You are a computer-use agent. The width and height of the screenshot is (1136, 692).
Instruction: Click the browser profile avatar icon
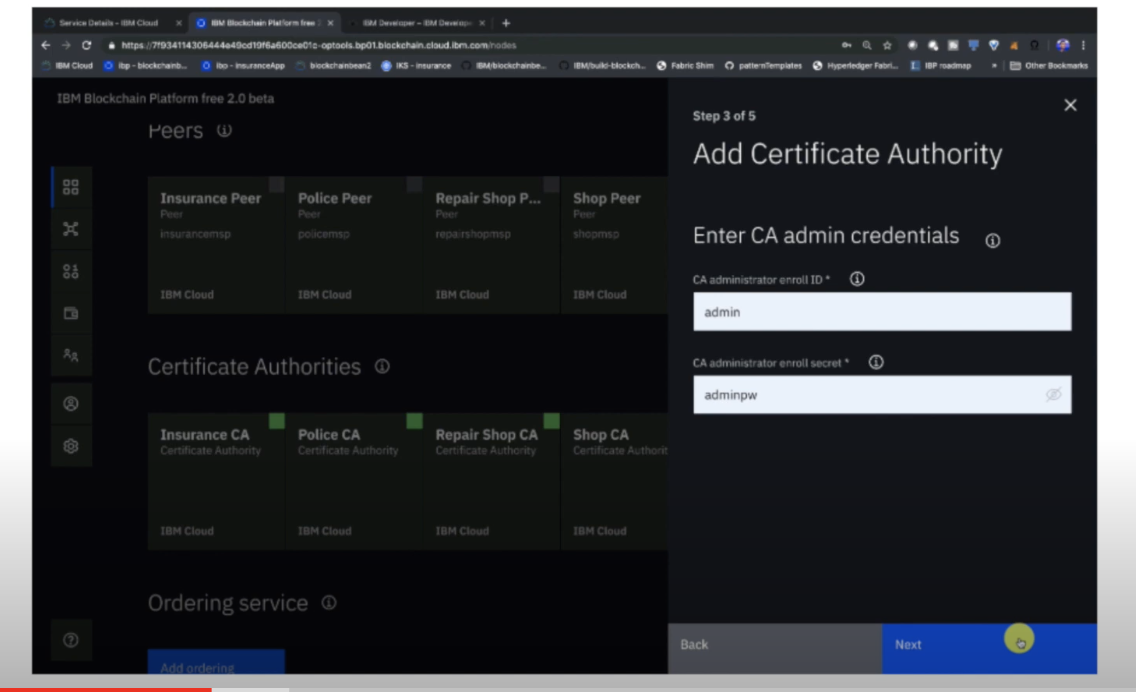1063,45
